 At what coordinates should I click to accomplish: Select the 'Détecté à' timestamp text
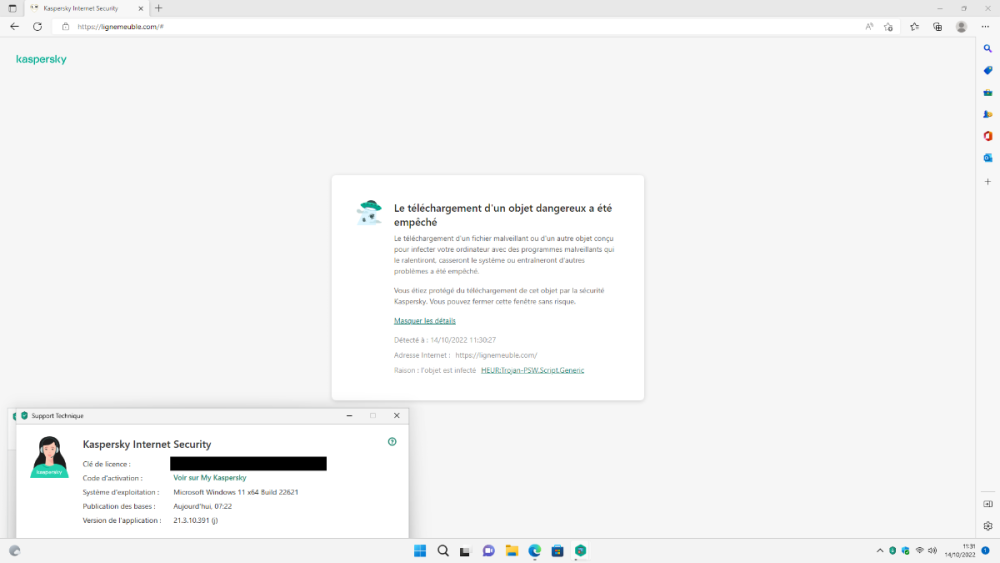click(445, 340)
